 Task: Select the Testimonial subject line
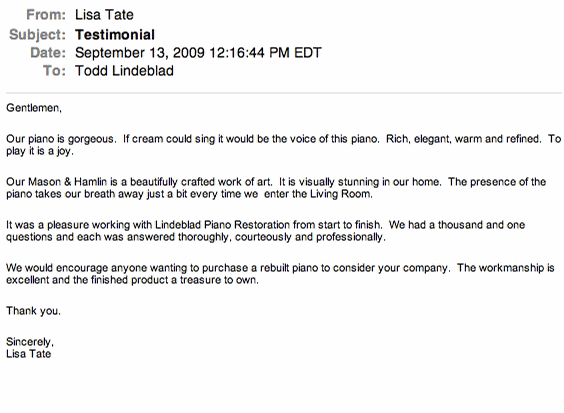pyautogui.click(x=115, y=35)
